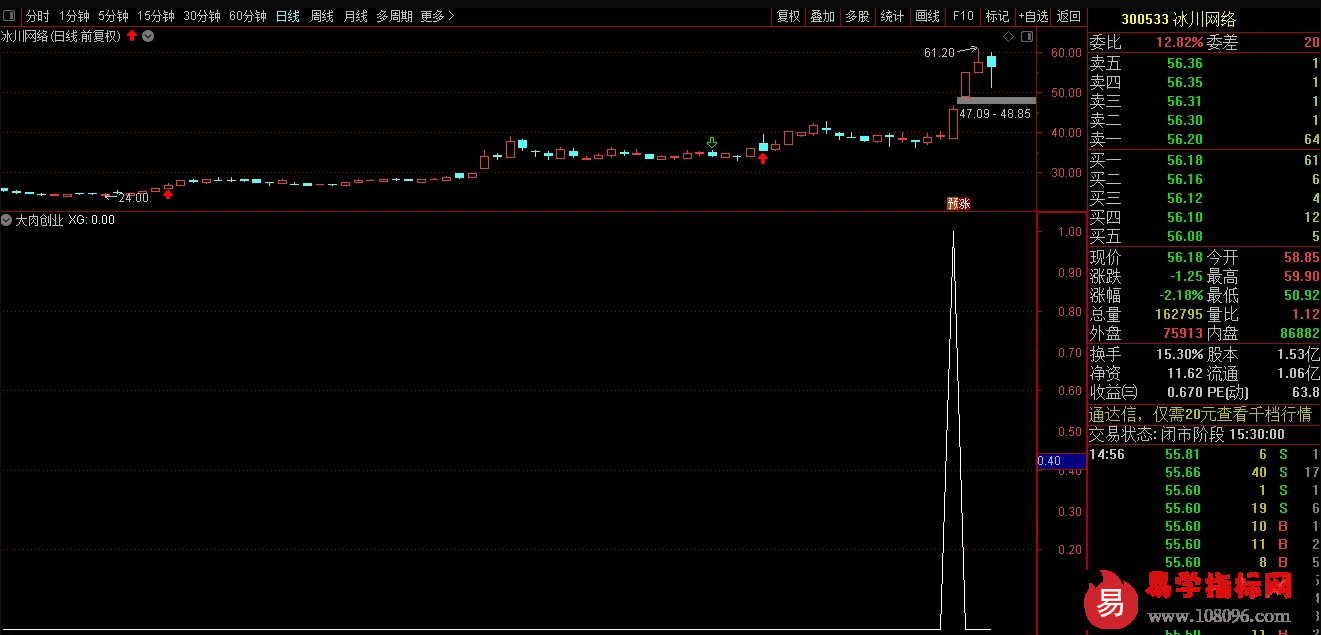This screenshot has height=635, width=1321.
Task: Expand the 大肉创业 indicator dropdown
Action: [7, 220]
